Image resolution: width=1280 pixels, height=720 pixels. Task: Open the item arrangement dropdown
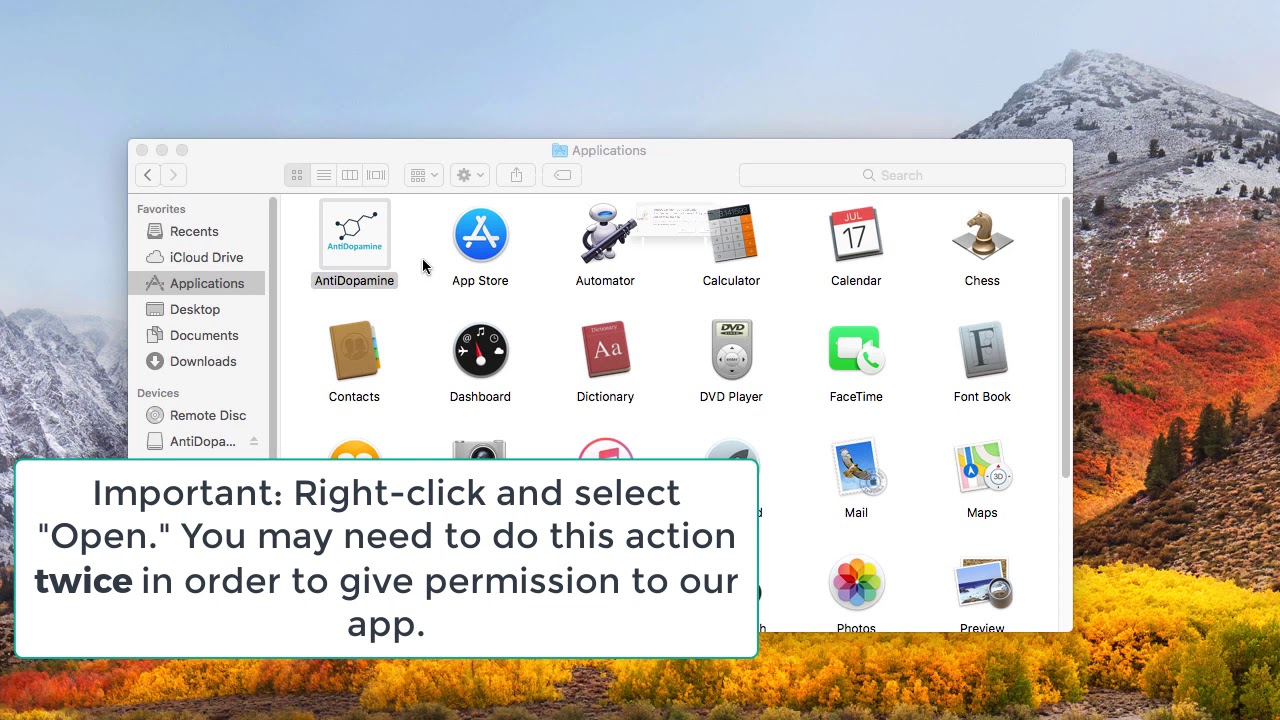(424, 175)
